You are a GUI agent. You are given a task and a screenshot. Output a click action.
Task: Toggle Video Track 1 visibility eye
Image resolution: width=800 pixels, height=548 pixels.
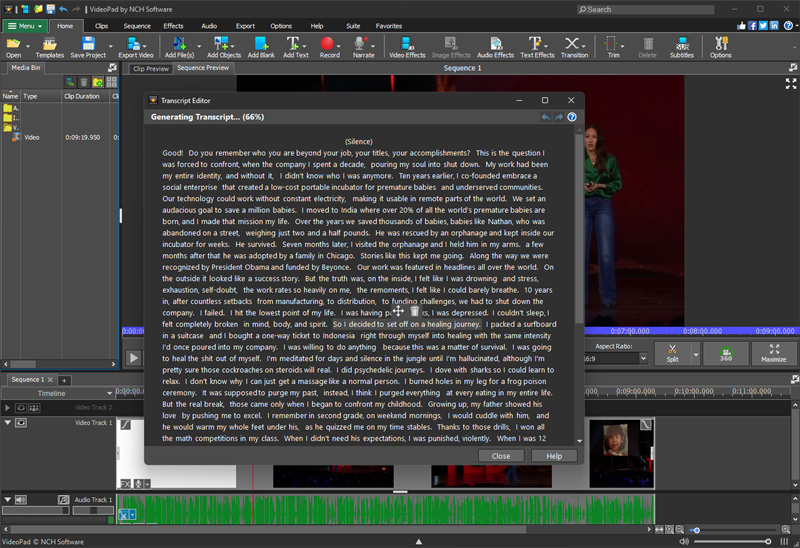point(21,422)
